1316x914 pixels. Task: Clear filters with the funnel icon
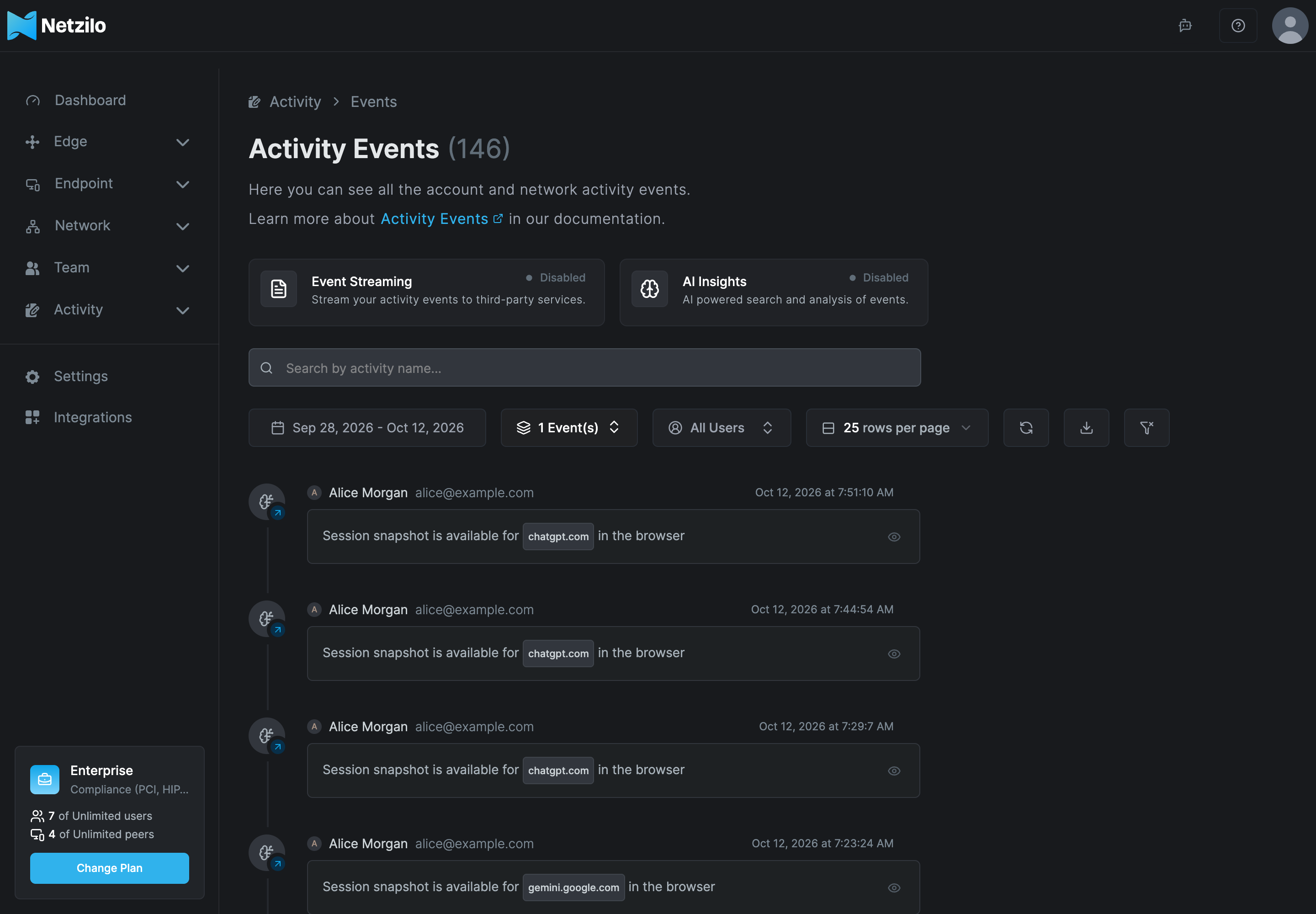tap(1146, 428)
